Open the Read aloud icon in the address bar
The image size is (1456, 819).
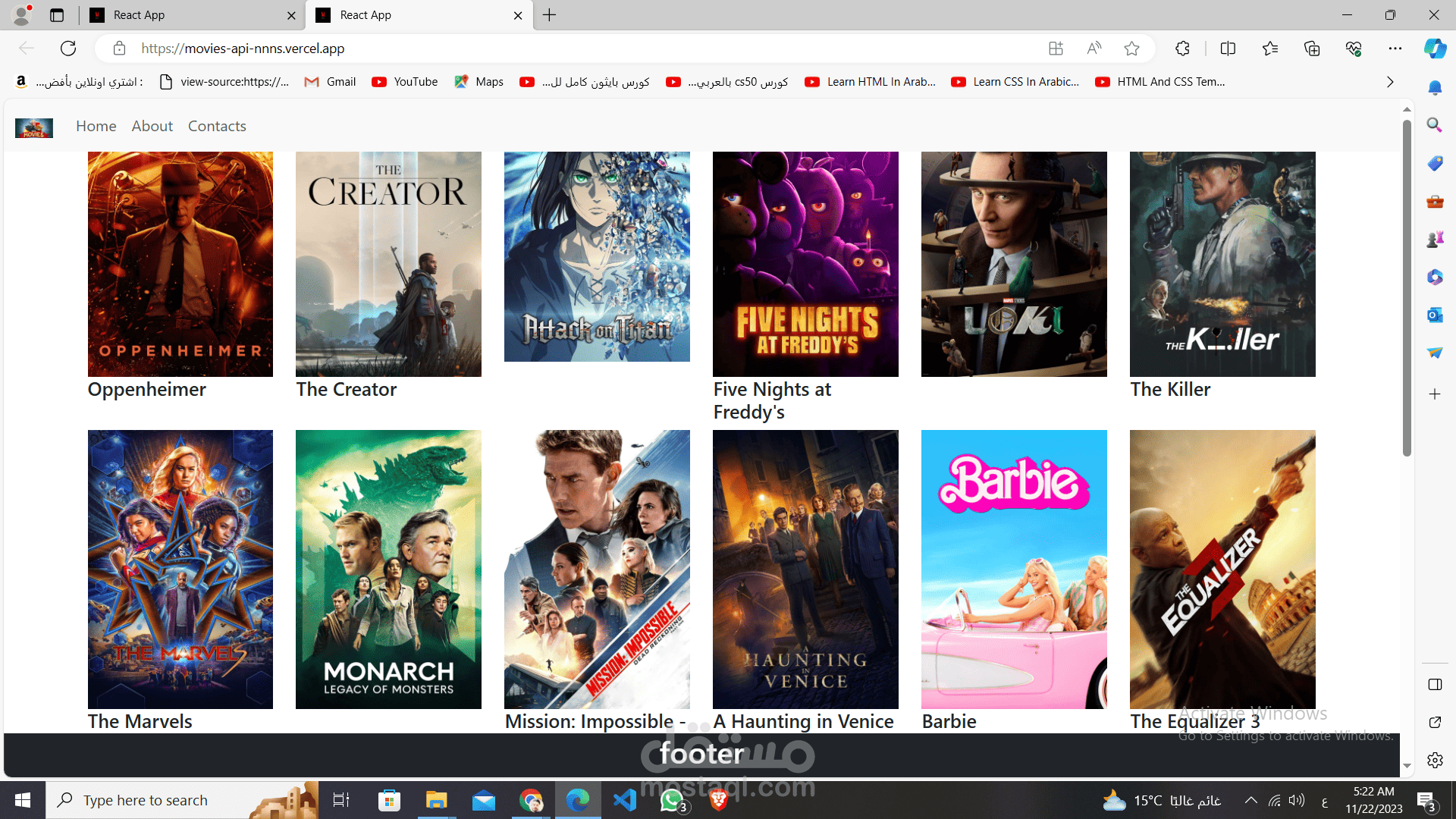[x=1094, y=49]
